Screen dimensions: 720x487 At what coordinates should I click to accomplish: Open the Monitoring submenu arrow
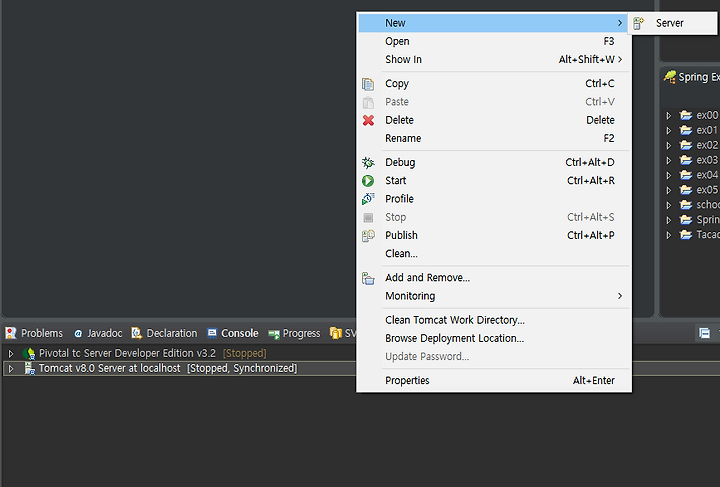point(620,296)
